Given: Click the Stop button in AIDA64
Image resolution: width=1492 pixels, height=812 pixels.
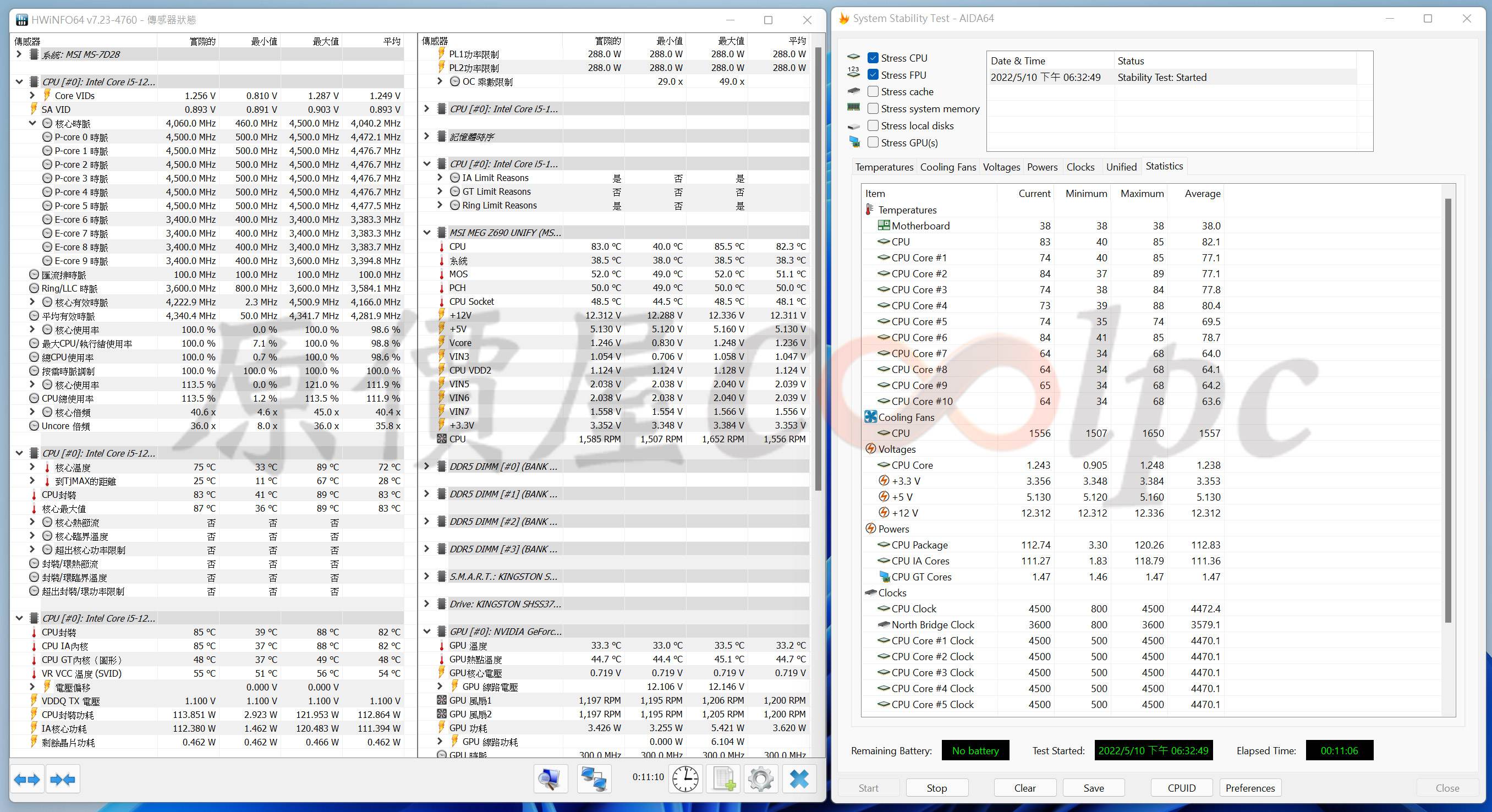Looking at the screenshot, I should coord(936,788).
